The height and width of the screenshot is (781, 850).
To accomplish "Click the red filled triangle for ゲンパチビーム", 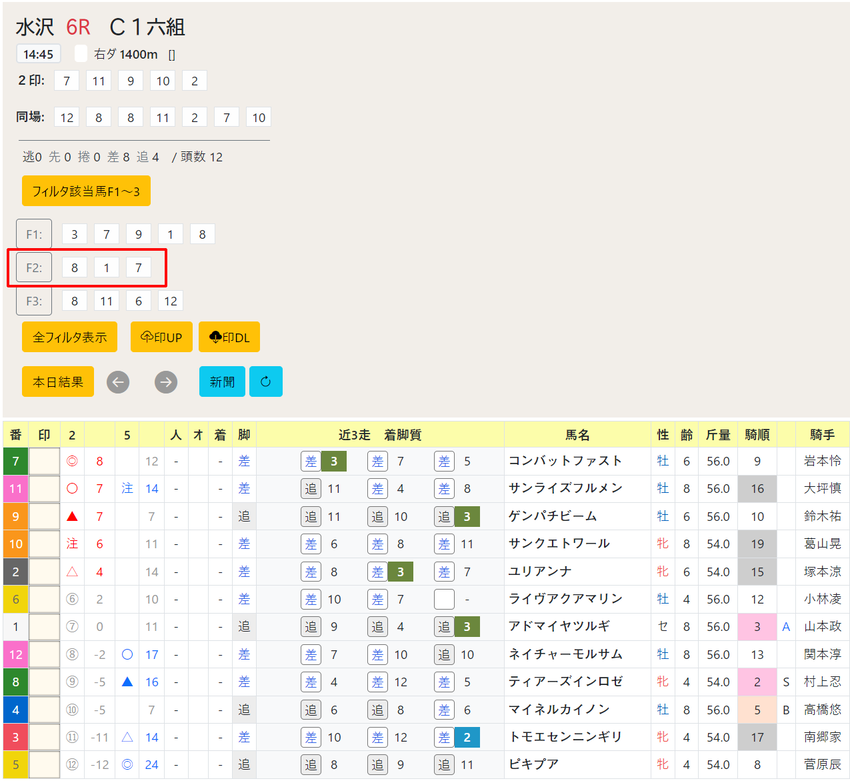I will [72, 517].
